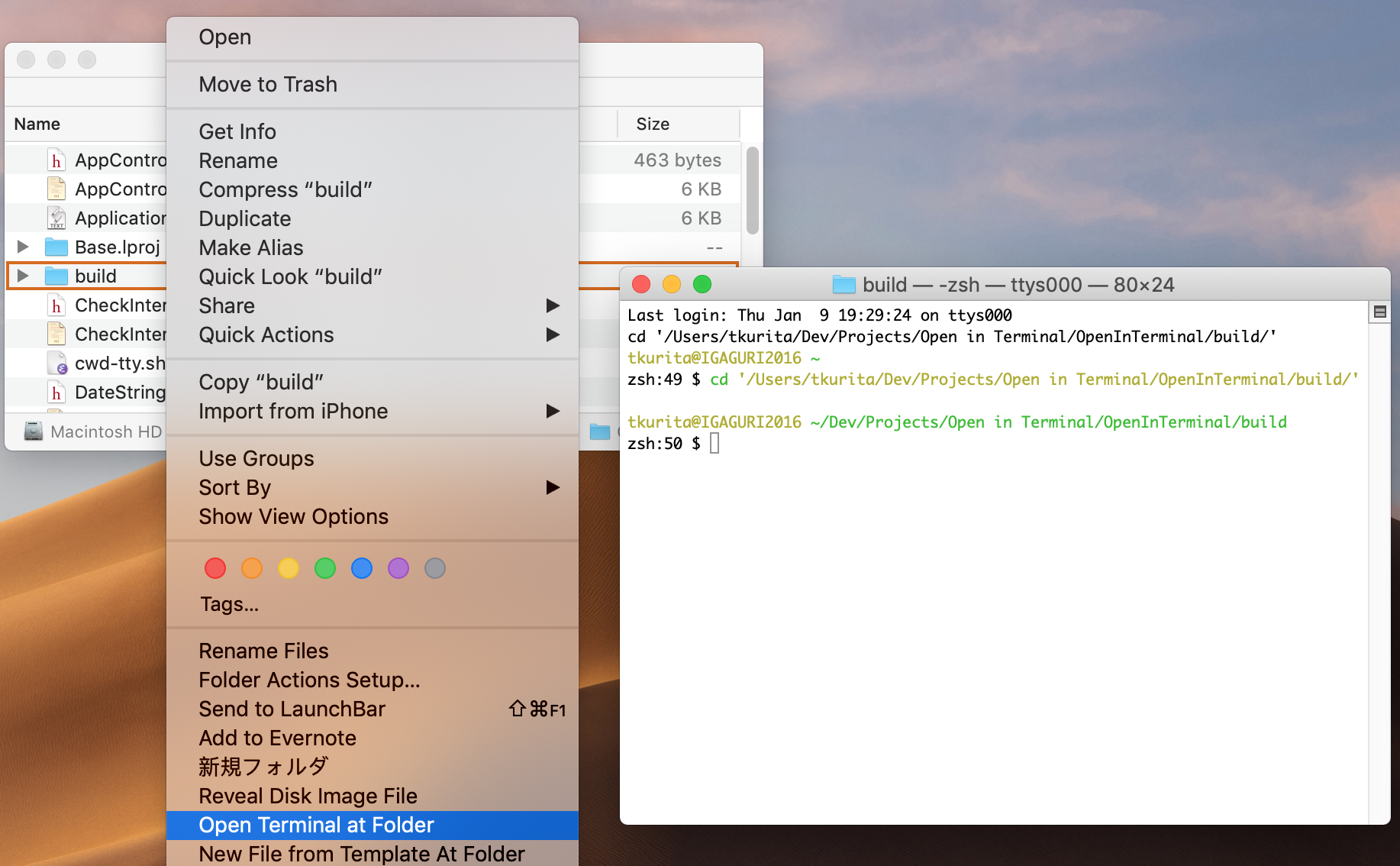Sort the list by Size column header
This screenshot has width=1400, height=866.
coord(653,124)
